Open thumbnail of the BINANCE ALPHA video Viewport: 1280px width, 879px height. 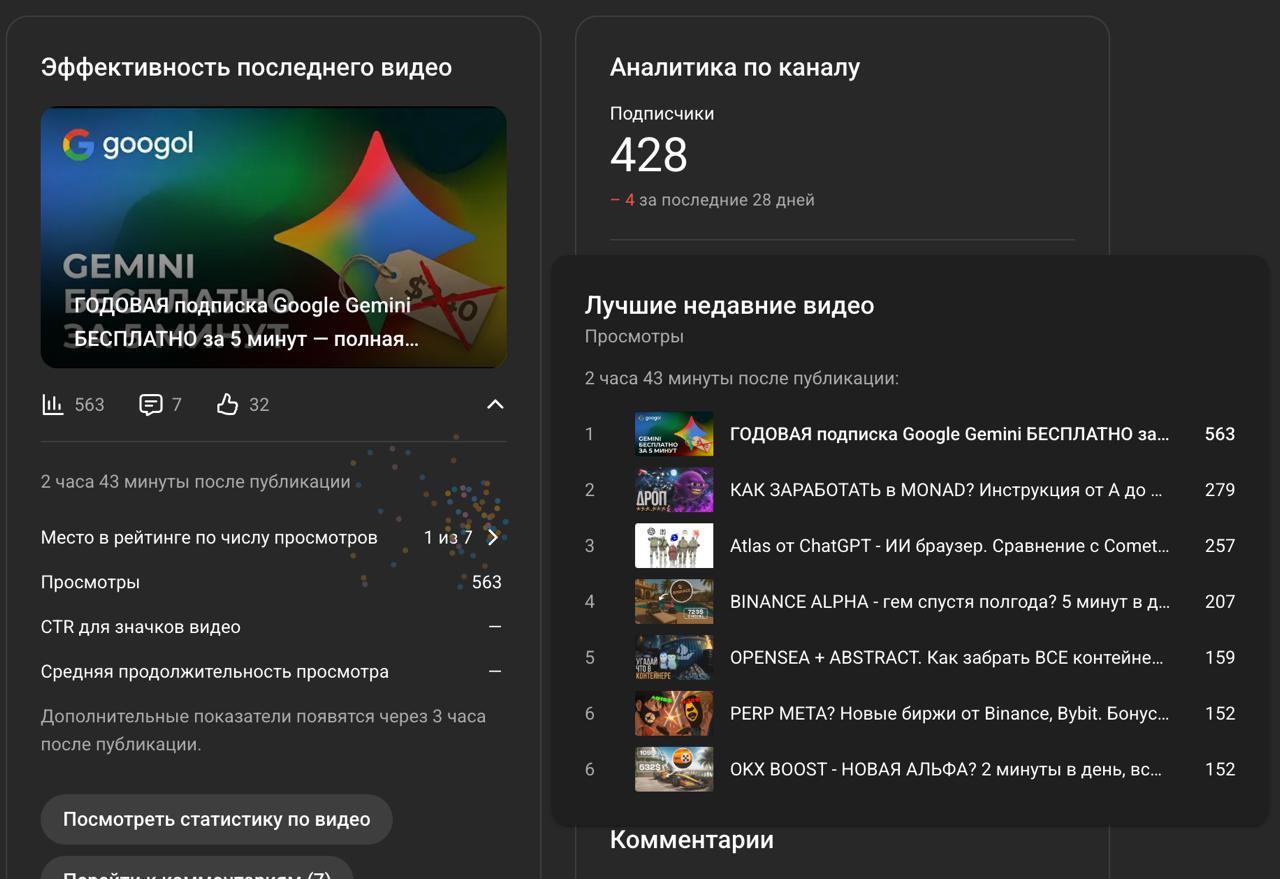click(674, 602)
